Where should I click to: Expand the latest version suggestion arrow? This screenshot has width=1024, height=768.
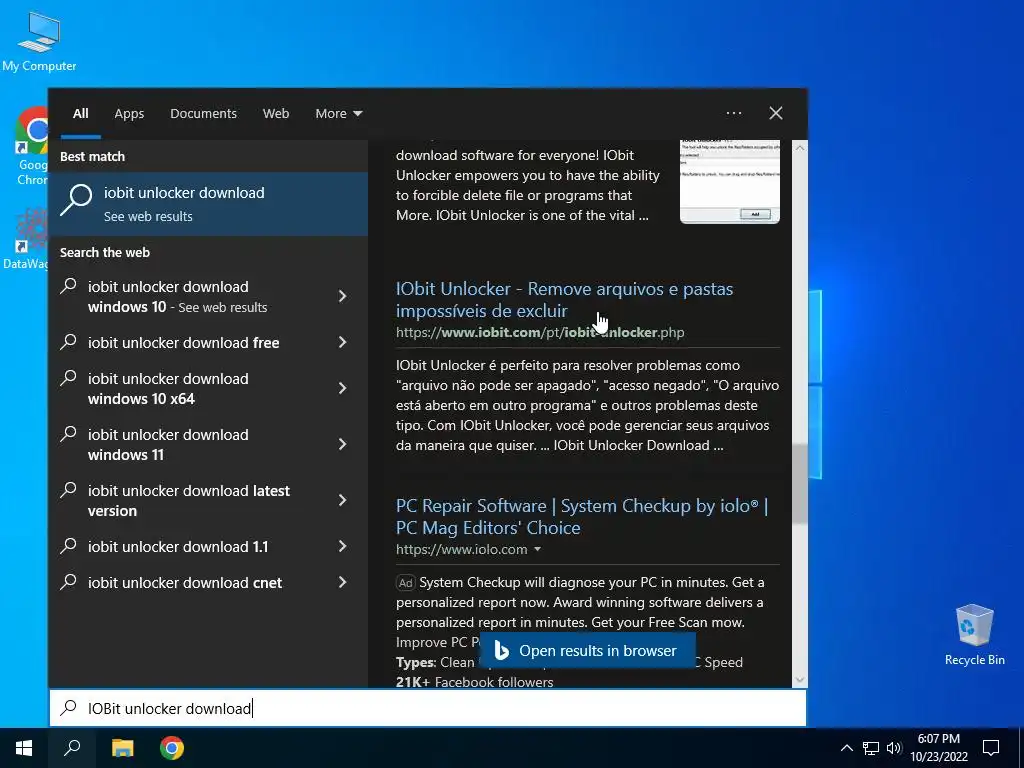343,500
